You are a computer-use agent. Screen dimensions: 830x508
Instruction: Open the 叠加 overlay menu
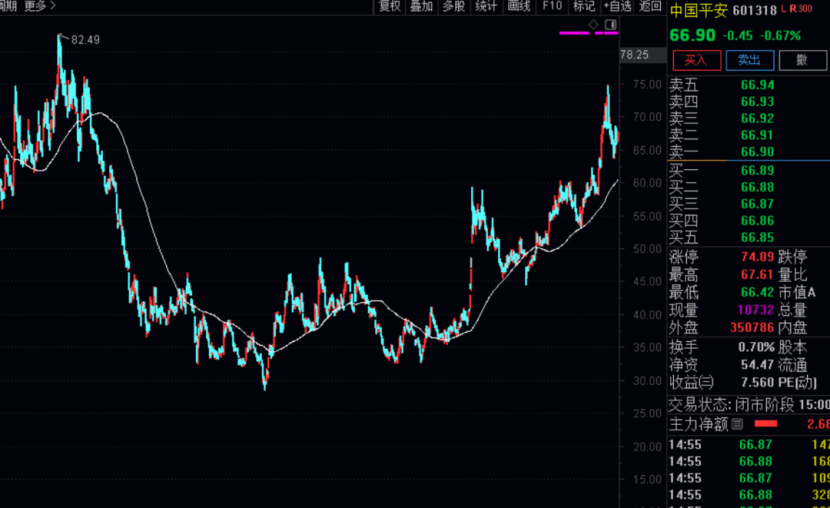pos(421,6)
